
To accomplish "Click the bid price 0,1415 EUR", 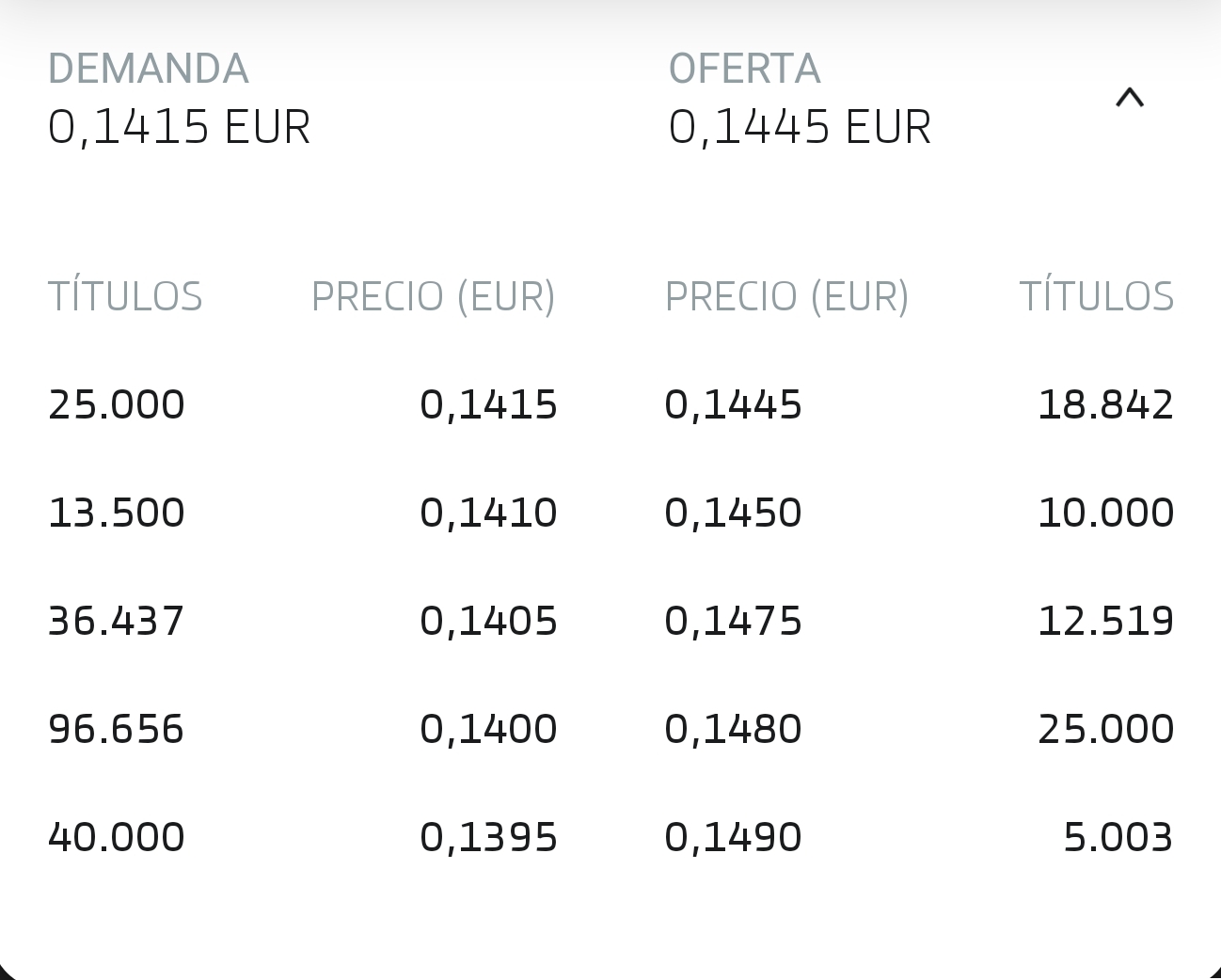I will point(181,125).
